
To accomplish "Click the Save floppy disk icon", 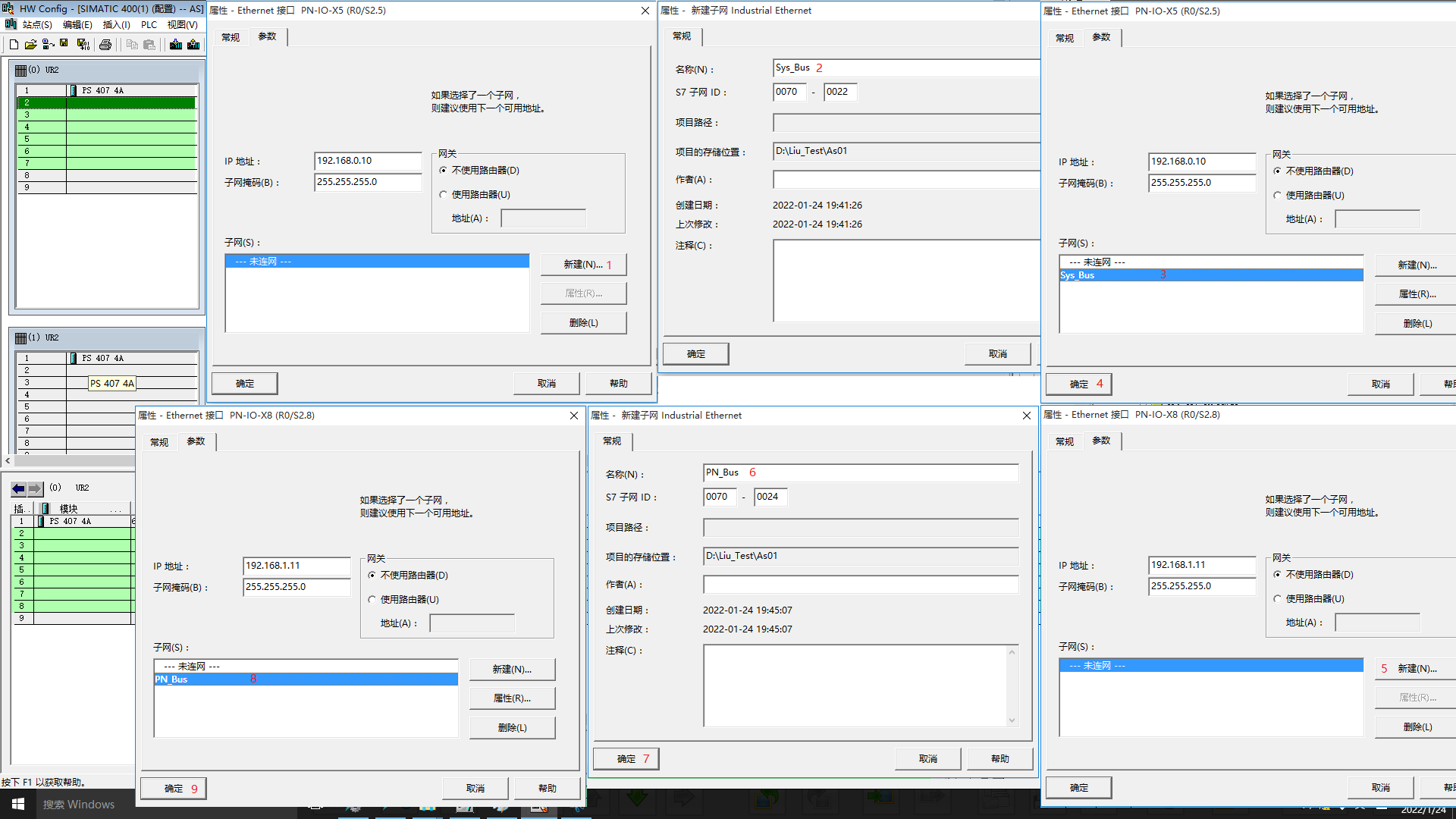I will (x=64, y=44).
